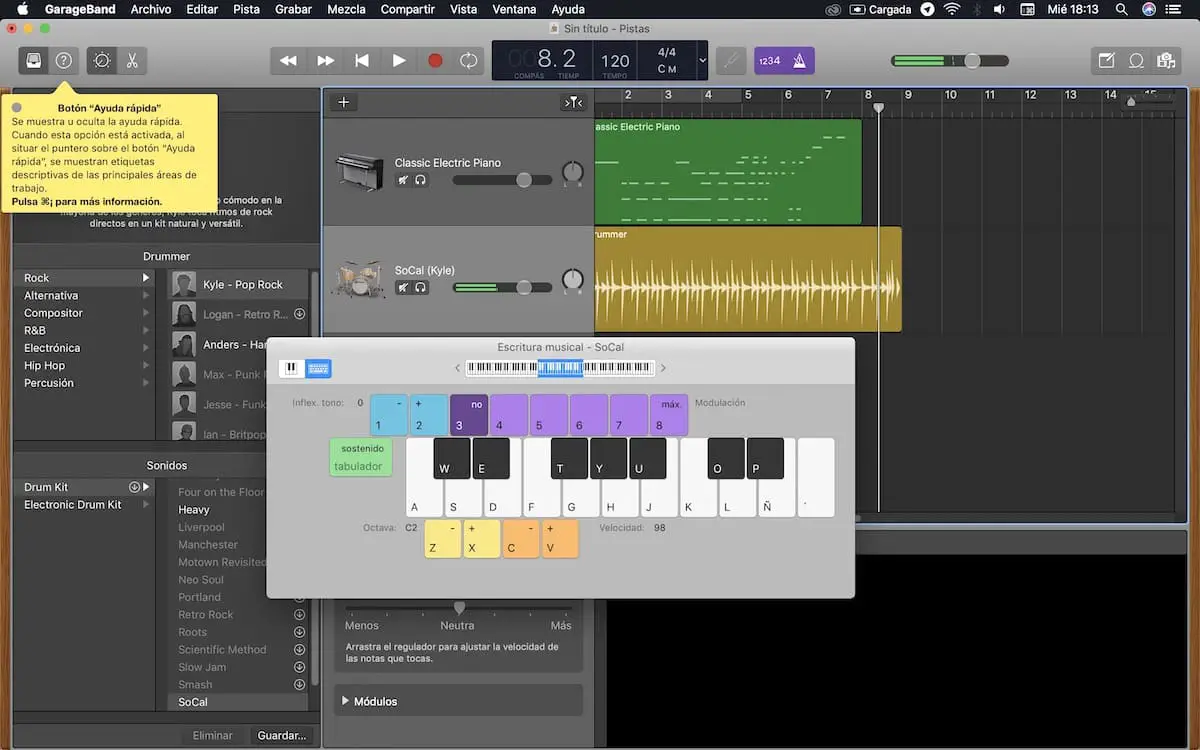1200x750 pixels.
Task: Open the scissors Editors button
Action: pyautogui.click(x=131, y=61)
